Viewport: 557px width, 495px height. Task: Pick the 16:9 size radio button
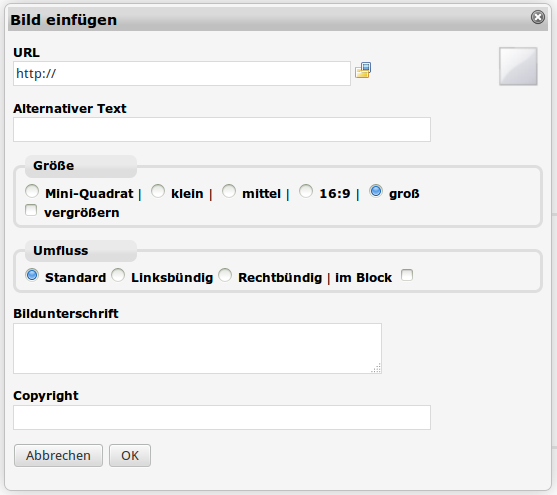306,191
